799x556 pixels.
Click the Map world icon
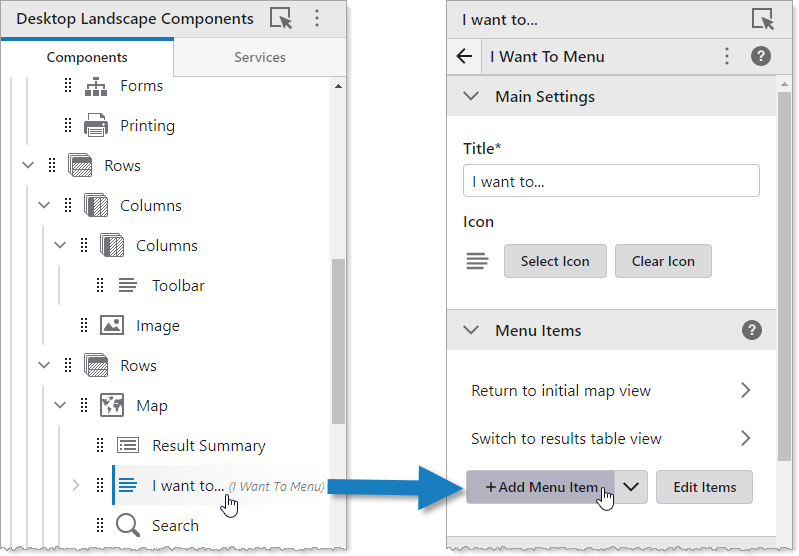click(x=112, y=405)
